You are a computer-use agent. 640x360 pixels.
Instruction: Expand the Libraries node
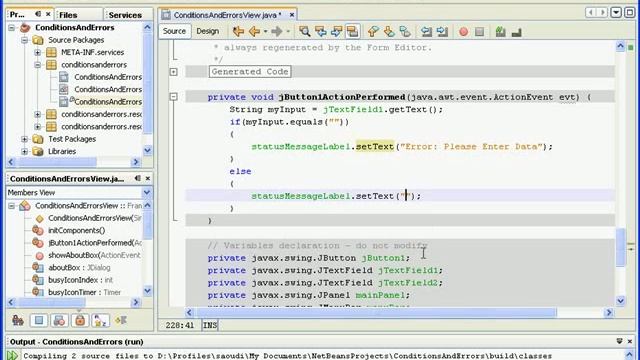[x=24, y=151]
